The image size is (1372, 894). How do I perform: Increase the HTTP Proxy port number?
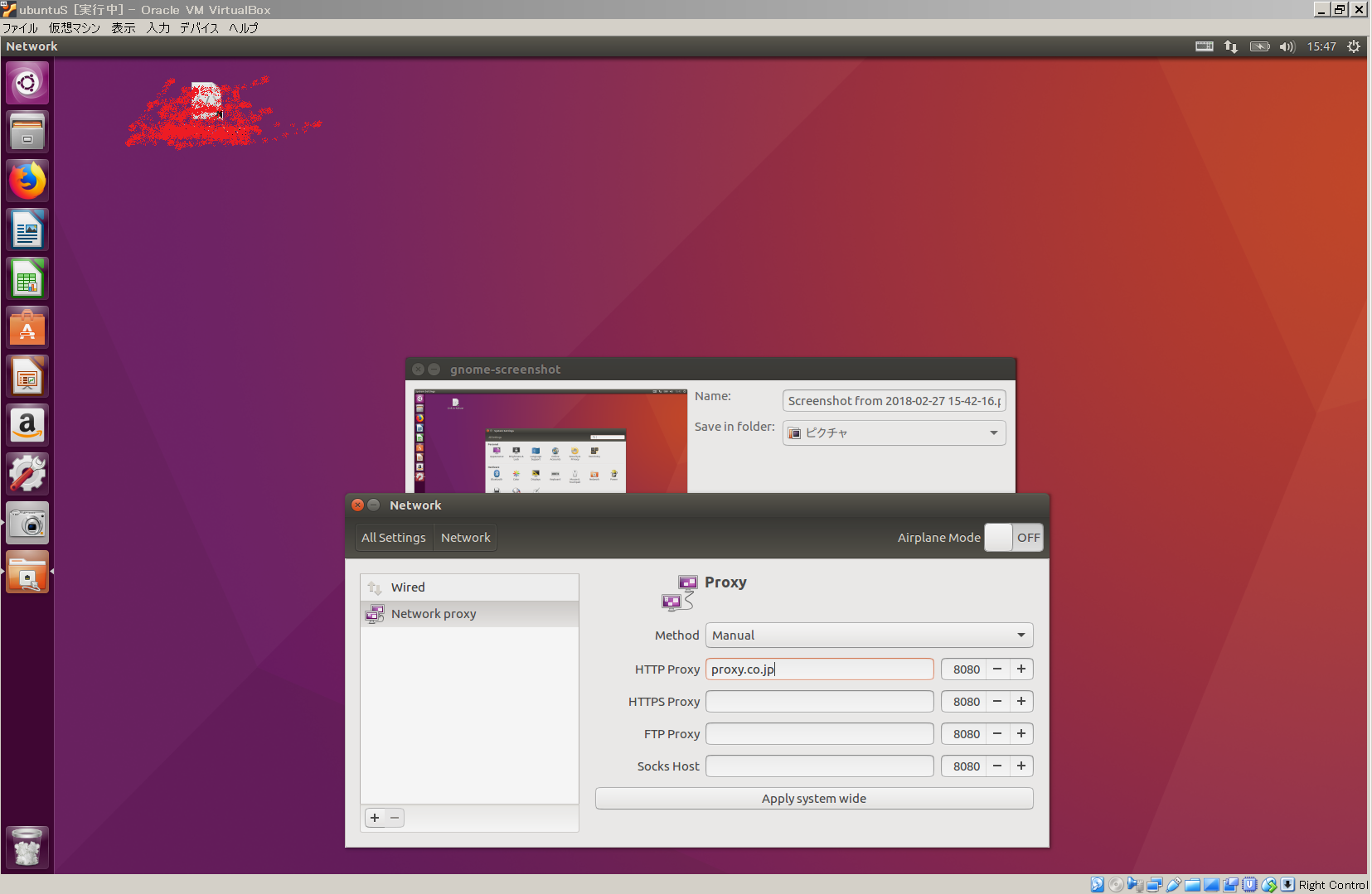1021,669
